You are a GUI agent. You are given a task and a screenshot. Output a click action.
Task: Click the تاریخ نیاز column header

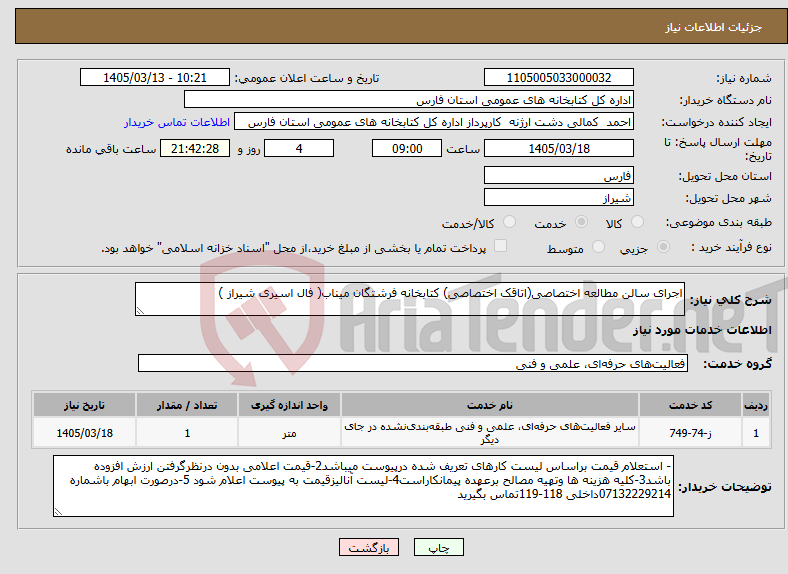(x=84, y=405)
